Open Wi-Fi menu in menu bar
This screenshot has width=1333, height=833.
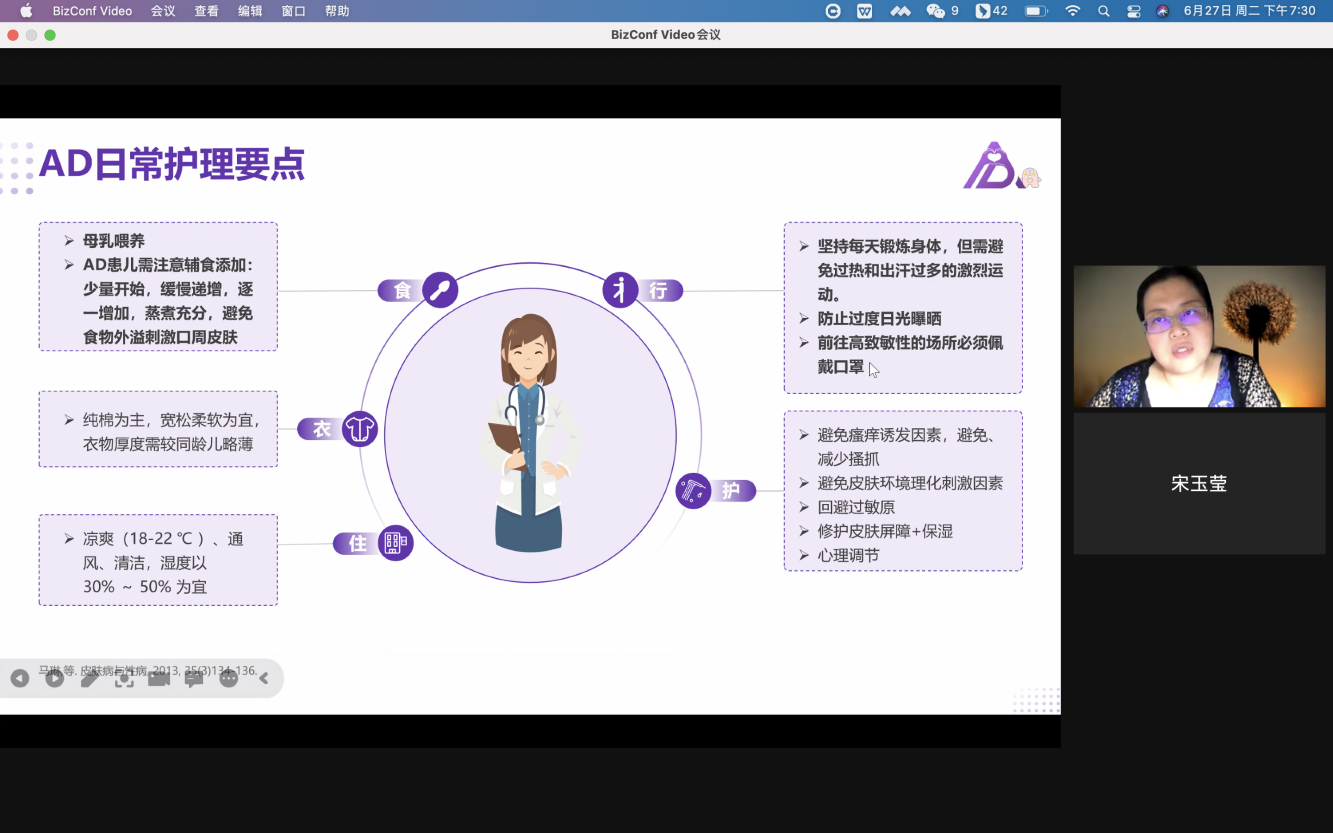(x=1073, y=11)
